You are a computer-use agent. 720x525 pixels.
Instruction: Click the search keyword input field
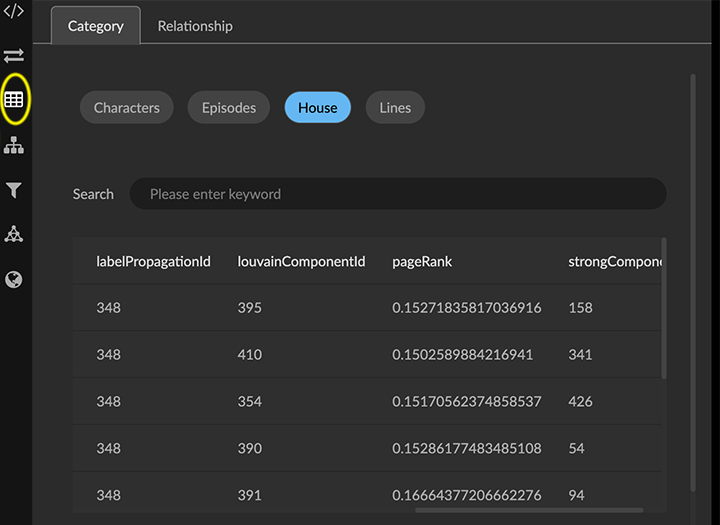pyautogui.click(x=398, y=194)
